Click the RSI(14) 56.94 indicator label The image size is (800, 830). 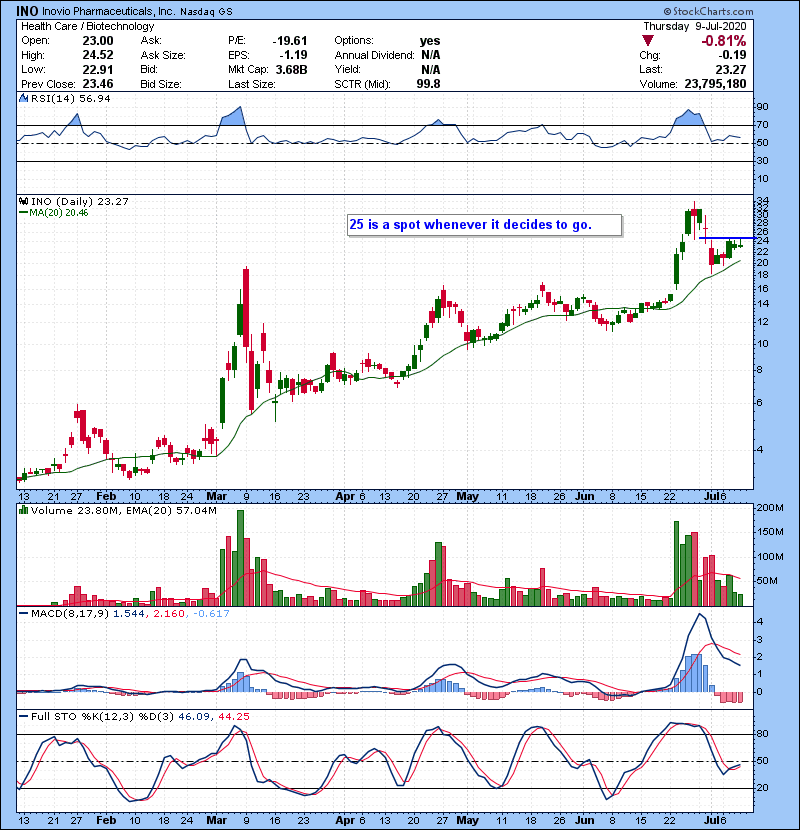[70, 98]
